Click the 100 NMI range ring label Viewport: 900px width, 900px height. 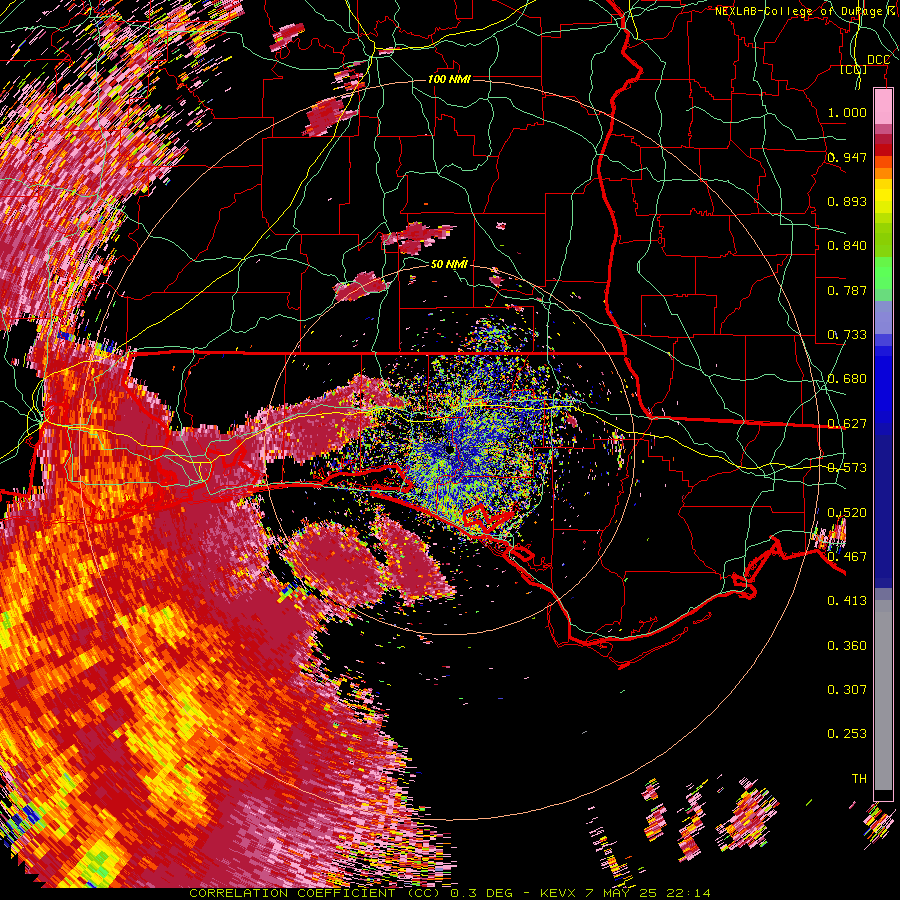(449, 79)
